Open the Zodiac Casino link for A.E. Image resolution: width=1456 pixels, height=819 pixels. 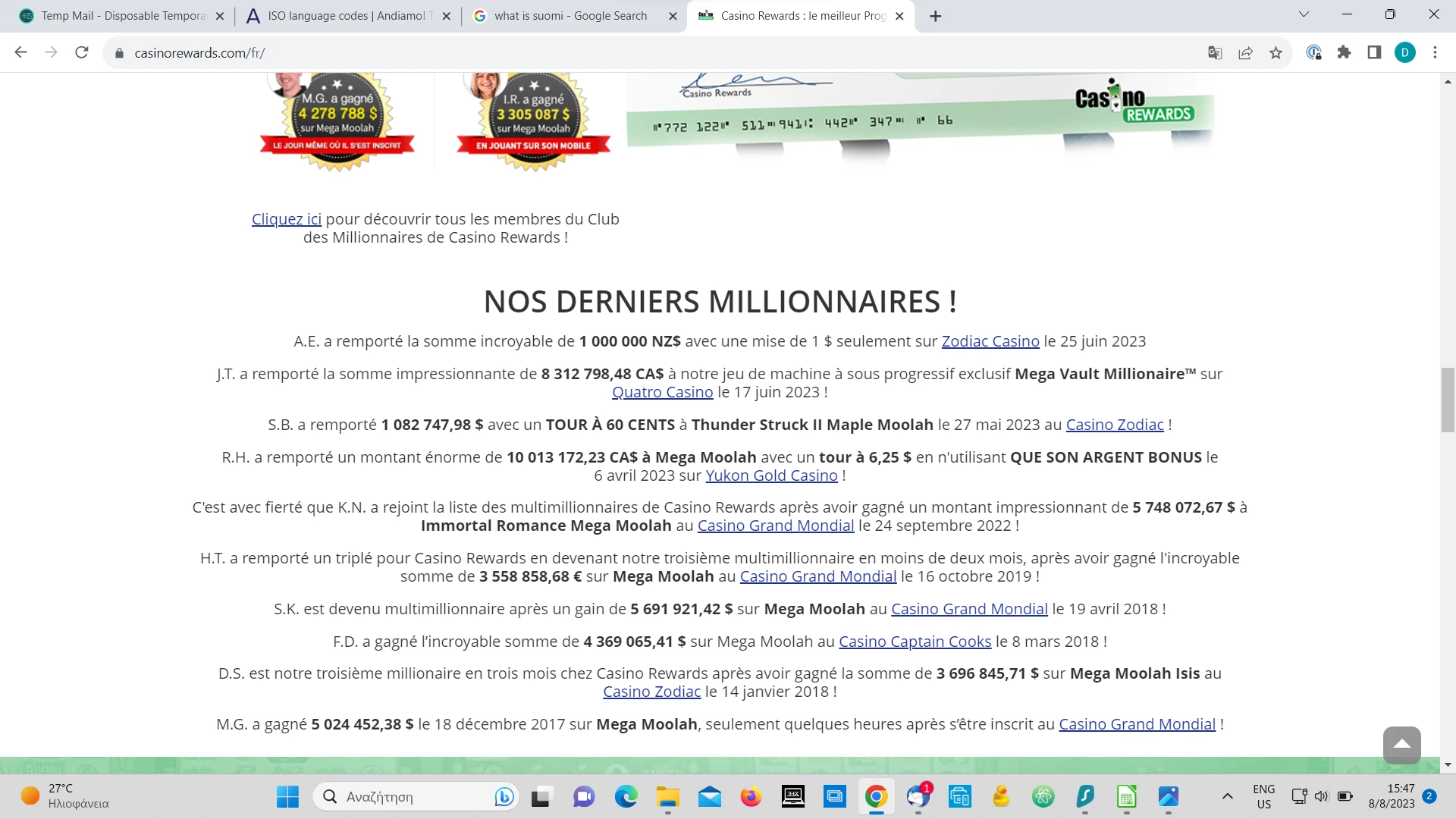pyautogui.click(x=990, y=341)
